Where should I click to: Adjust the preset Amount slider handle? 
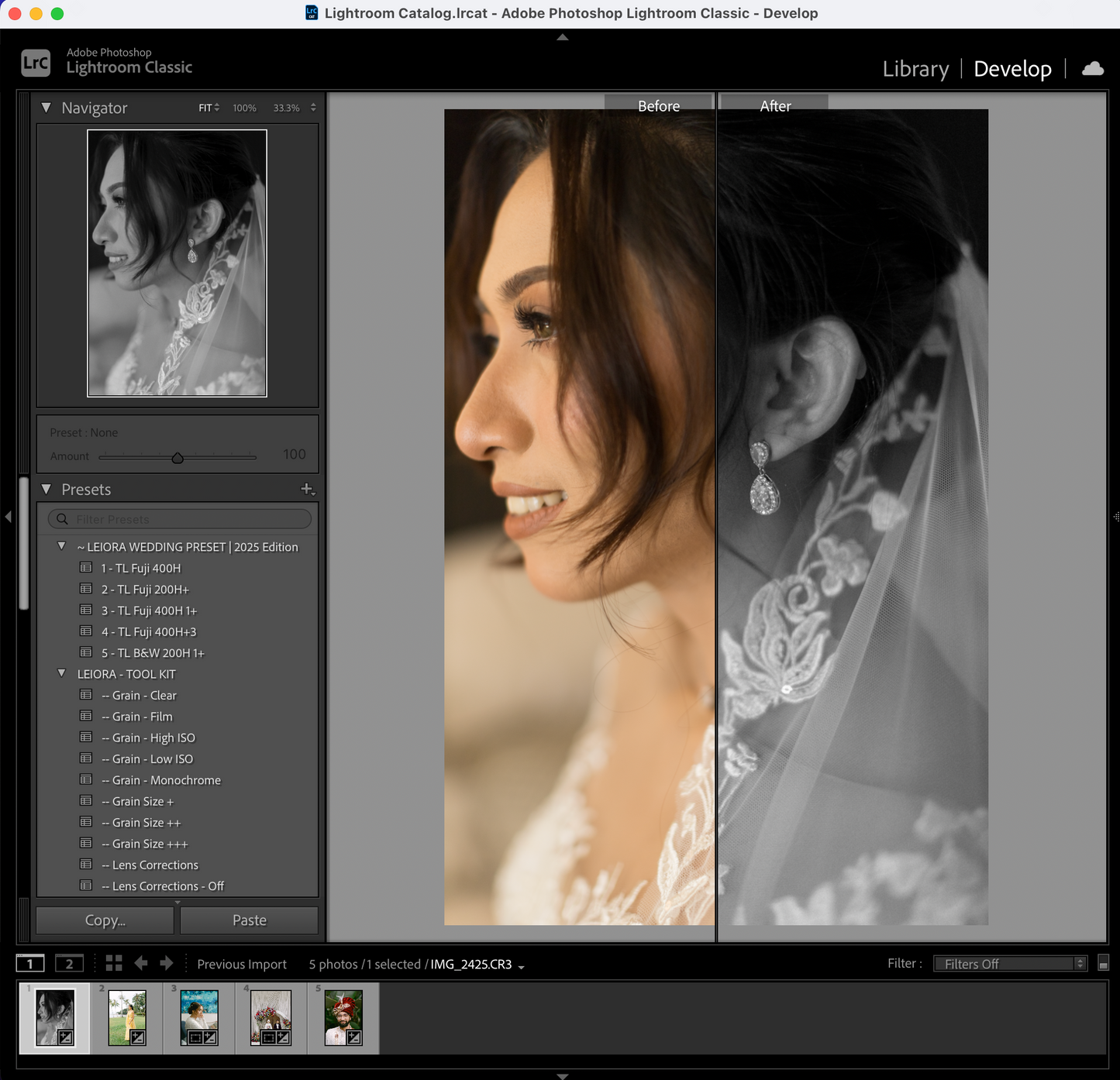pos(177,458)
